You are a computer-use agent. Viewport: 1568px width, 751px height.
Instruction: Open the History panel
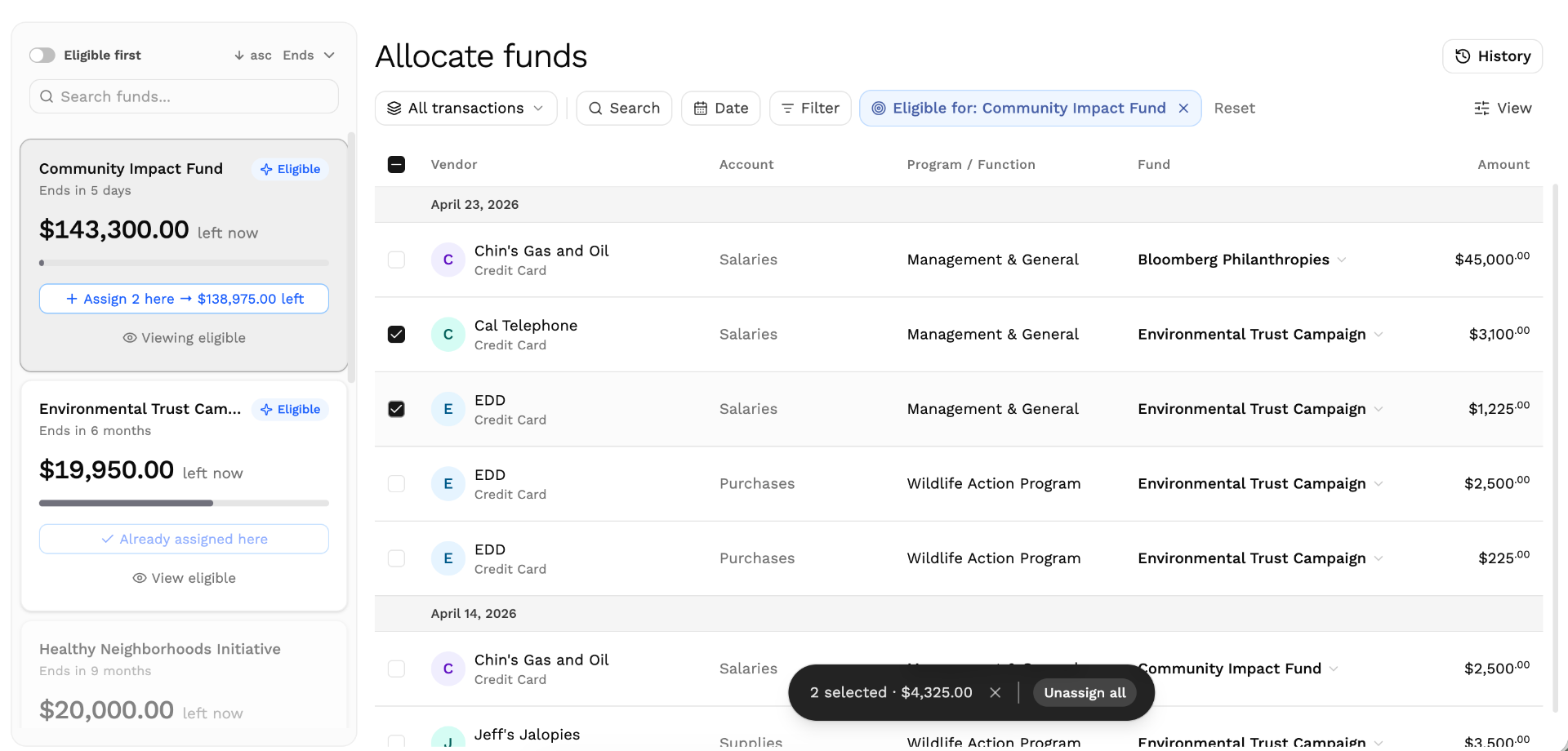[x=1492, y=56]
